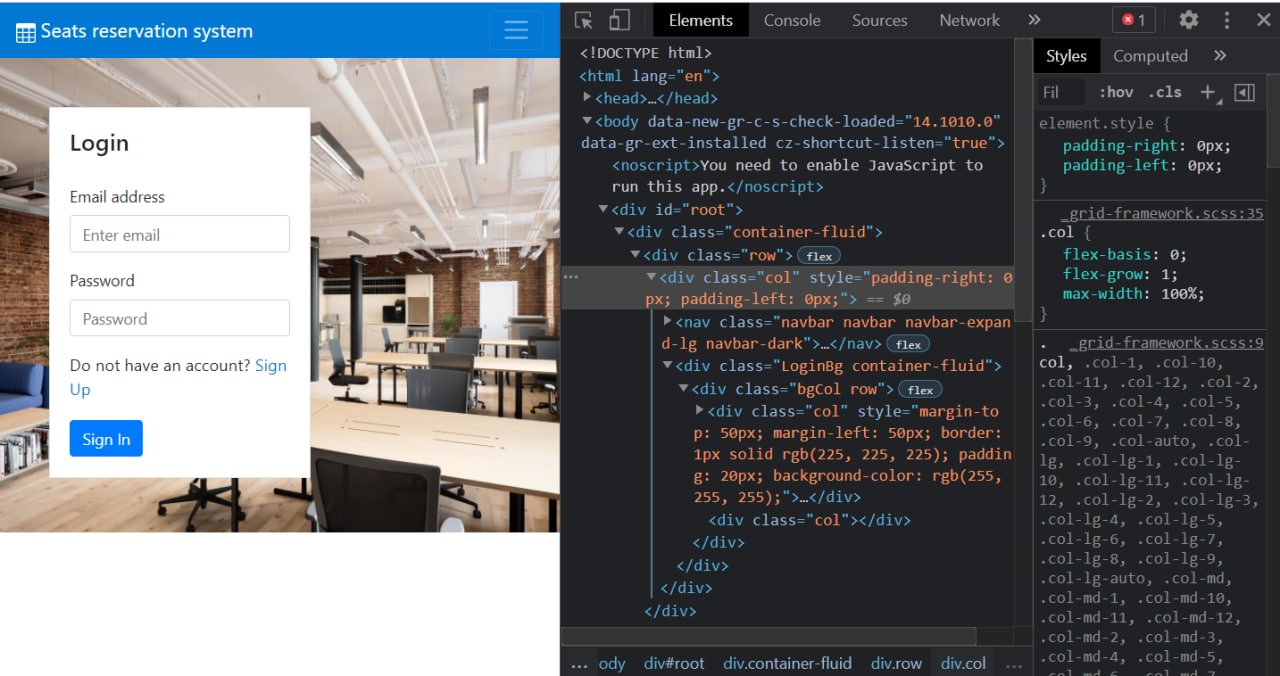Click the red error count badge
This screenshot has width=1280, height=676.
[x=1134, y=20]
